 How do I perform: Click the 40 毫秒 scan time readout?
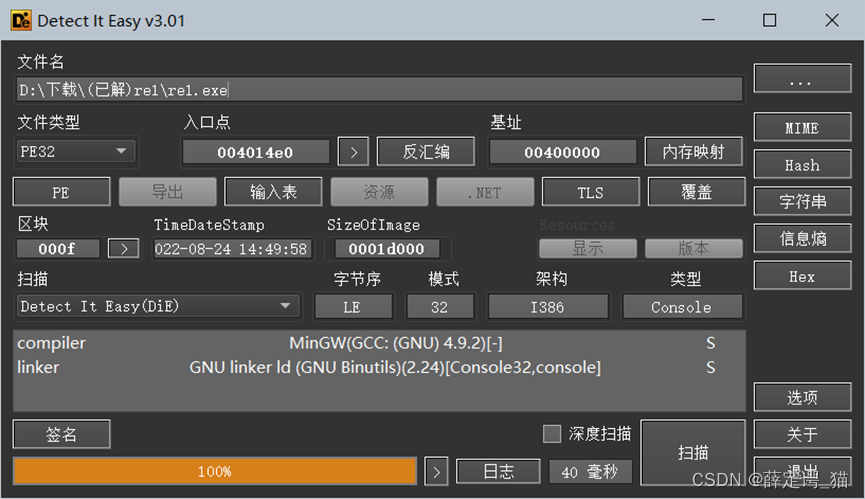590,471
